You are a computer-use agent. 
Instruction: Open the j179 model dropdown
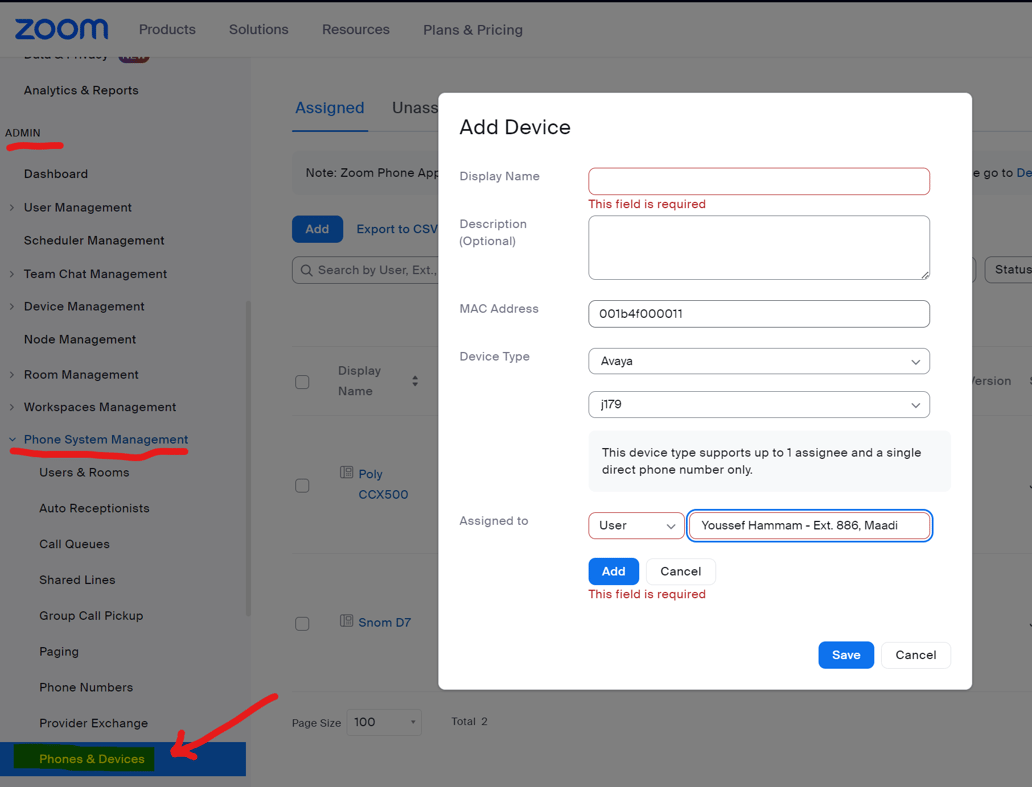[x=758, y=405]
